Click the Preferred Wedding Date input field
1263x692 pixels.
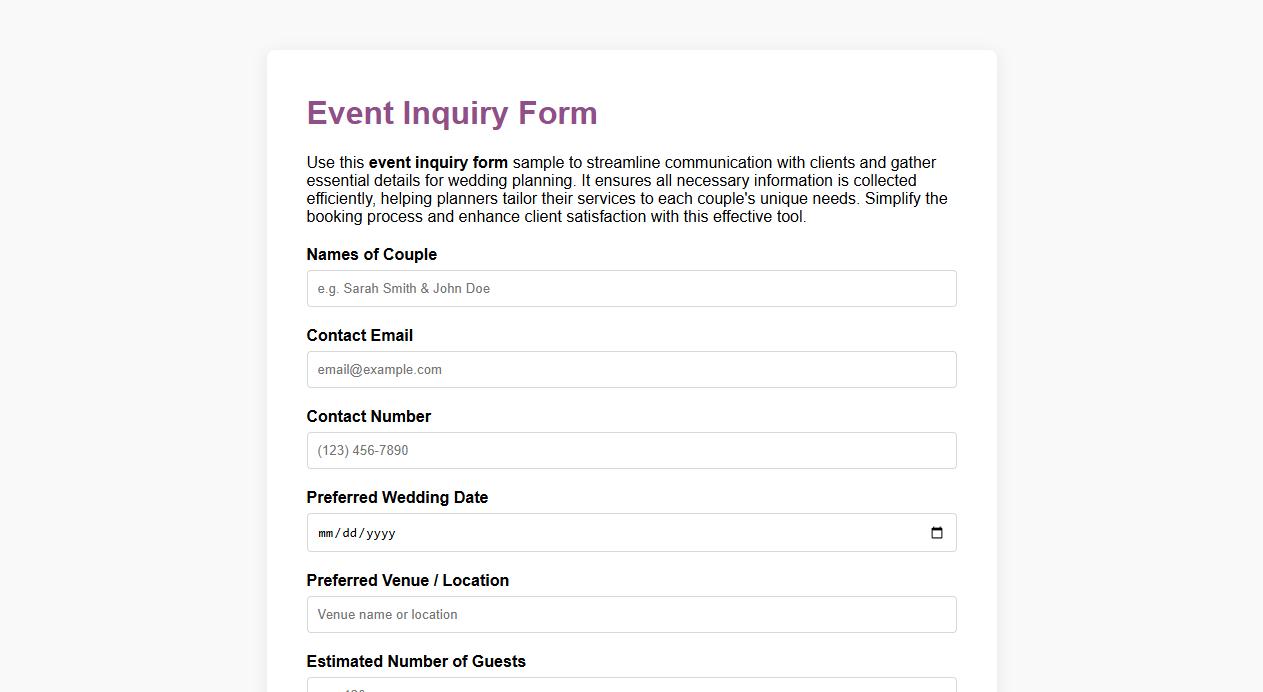pos(600,532)
